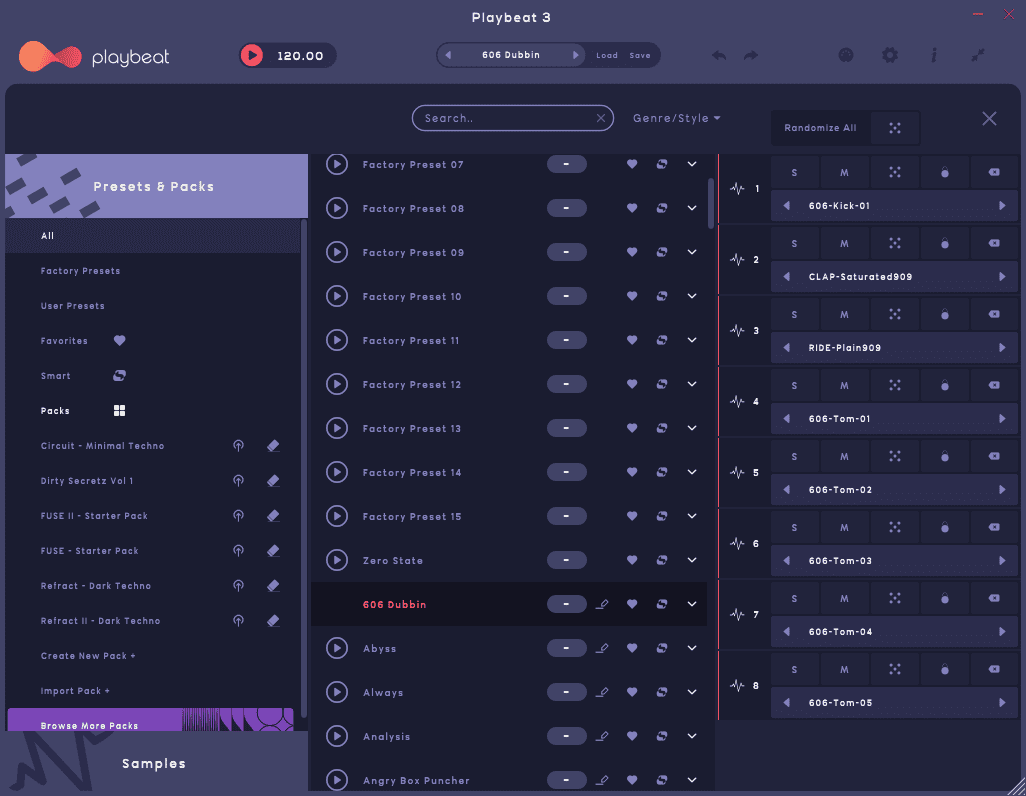Open the color theme palette icon
The image size is (1026, 796).
click(x=846, y=55)
